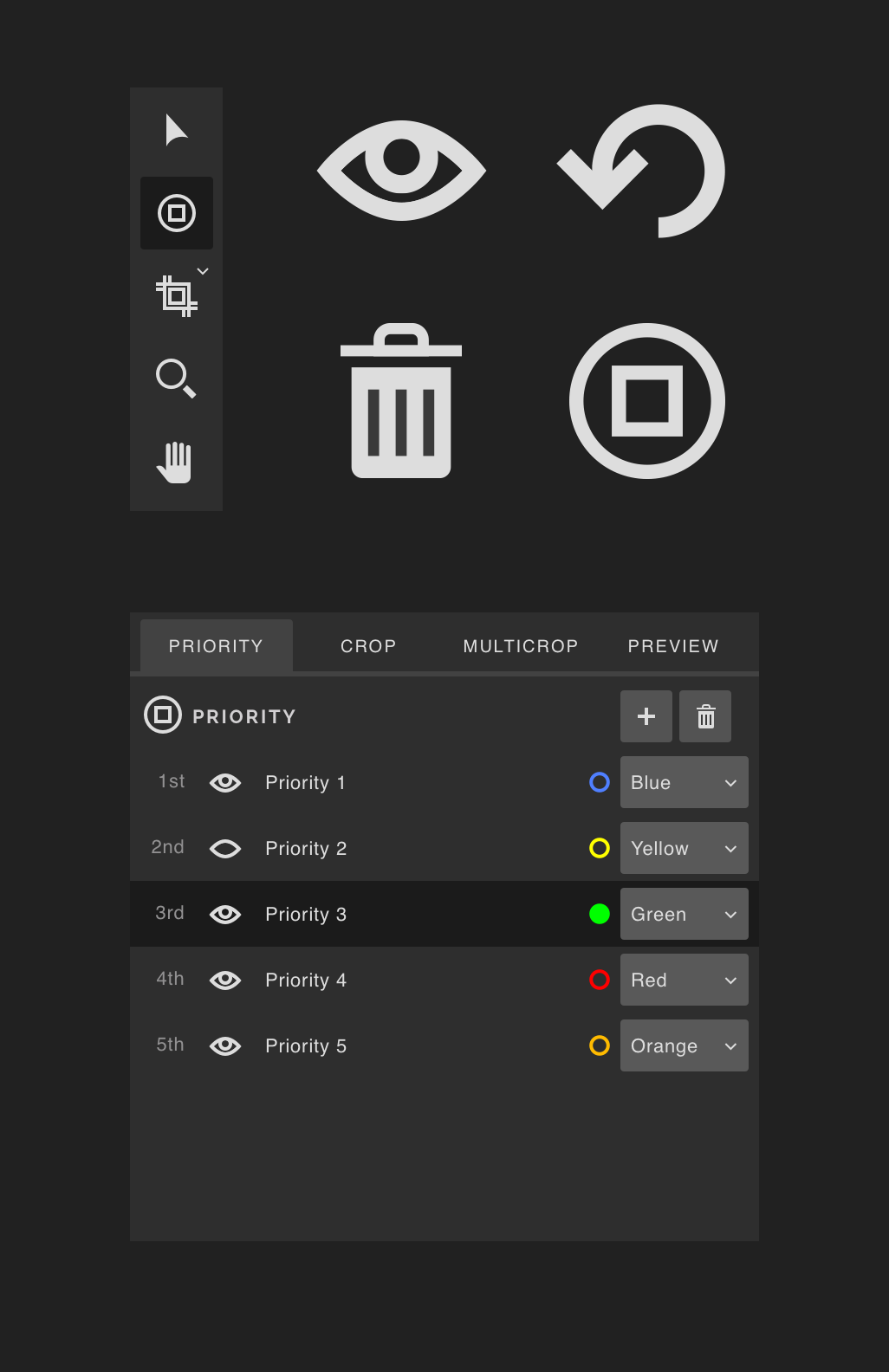Screen dimensions: 889x1372
Task: Click the 2nd rank label
Action: pyautogui.click(x=168, y=847)
